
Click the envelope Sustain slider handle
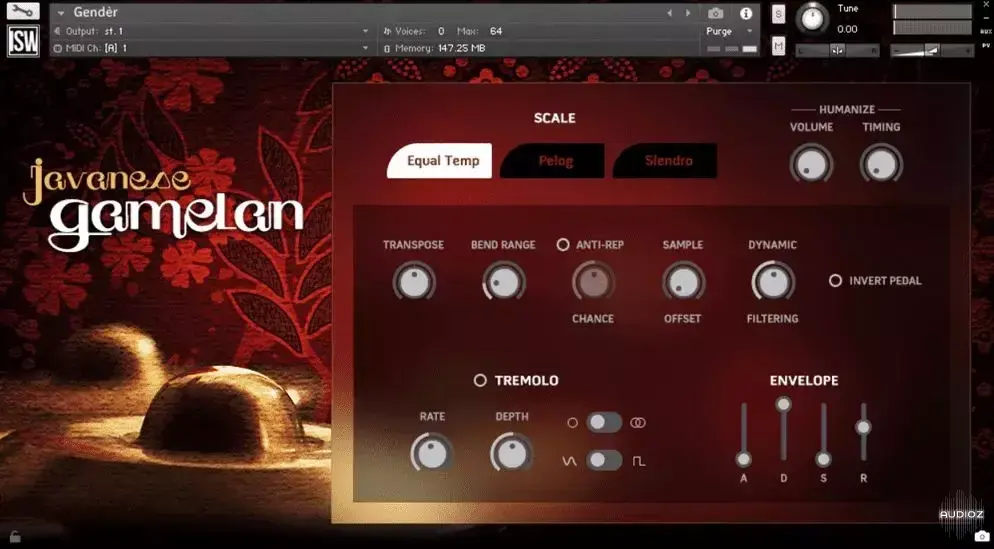point(823,459)
